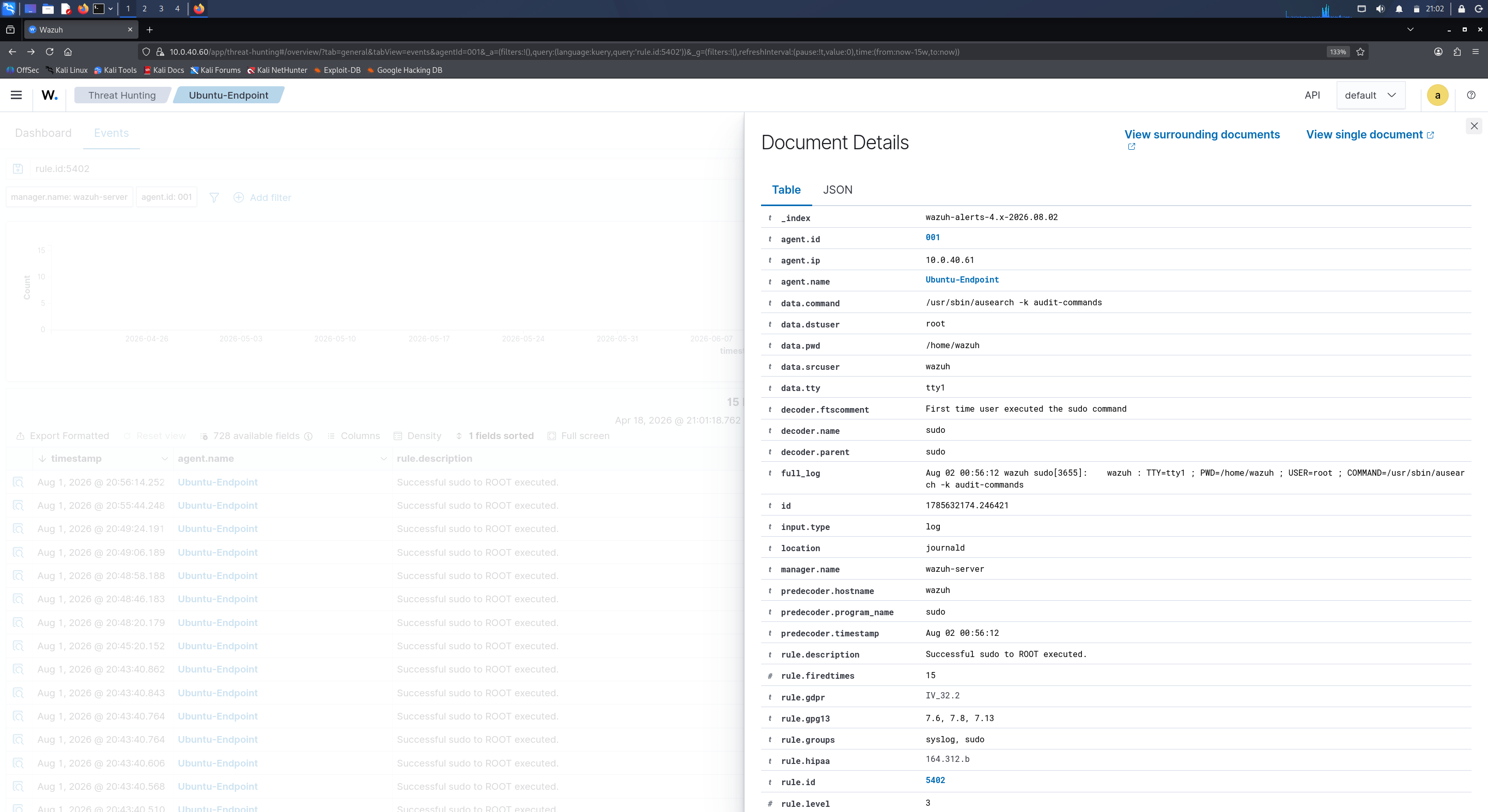Open the browser home page icon
Screen dimensions: 1488x812
68,52
